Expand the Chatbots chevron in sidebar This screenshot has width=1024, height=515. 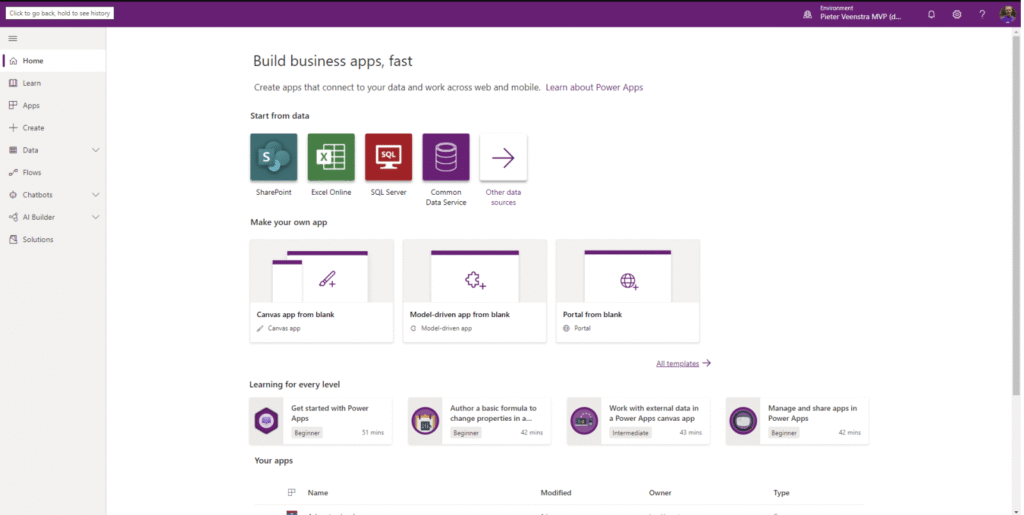tap(95, 195)
